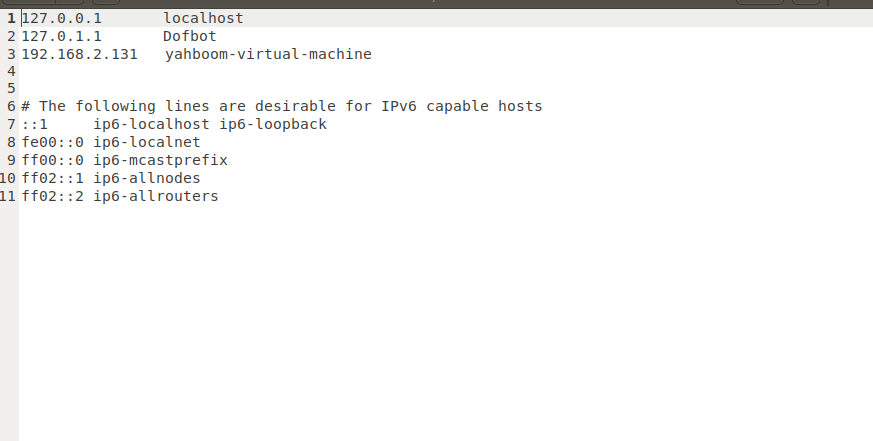Click the ip6-mcastprefix text
This screenshot has height=441, width=873.
tap(160, 160)
